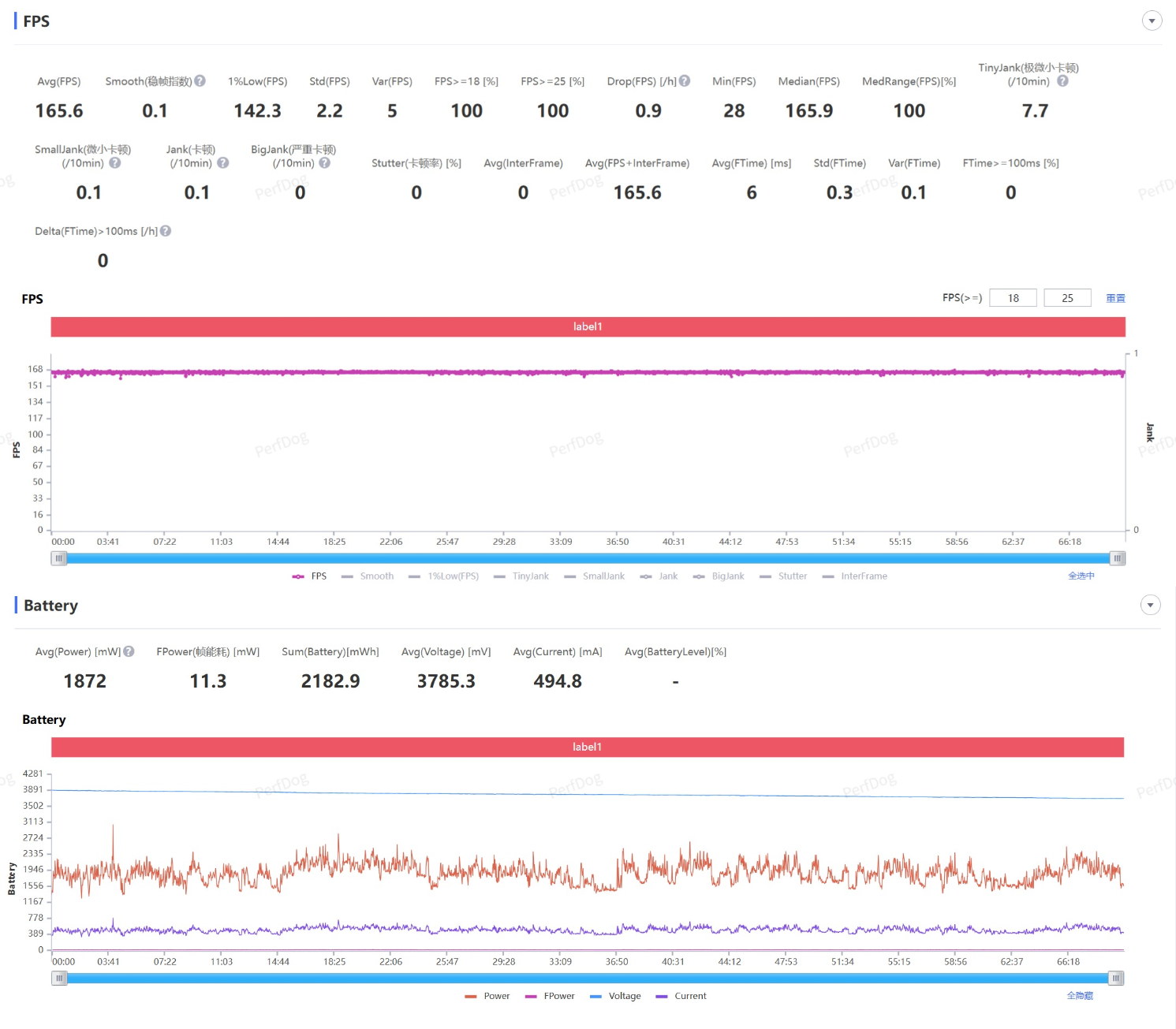Click help icon next to Avg(Power) [mW]

tap(129, 651)
